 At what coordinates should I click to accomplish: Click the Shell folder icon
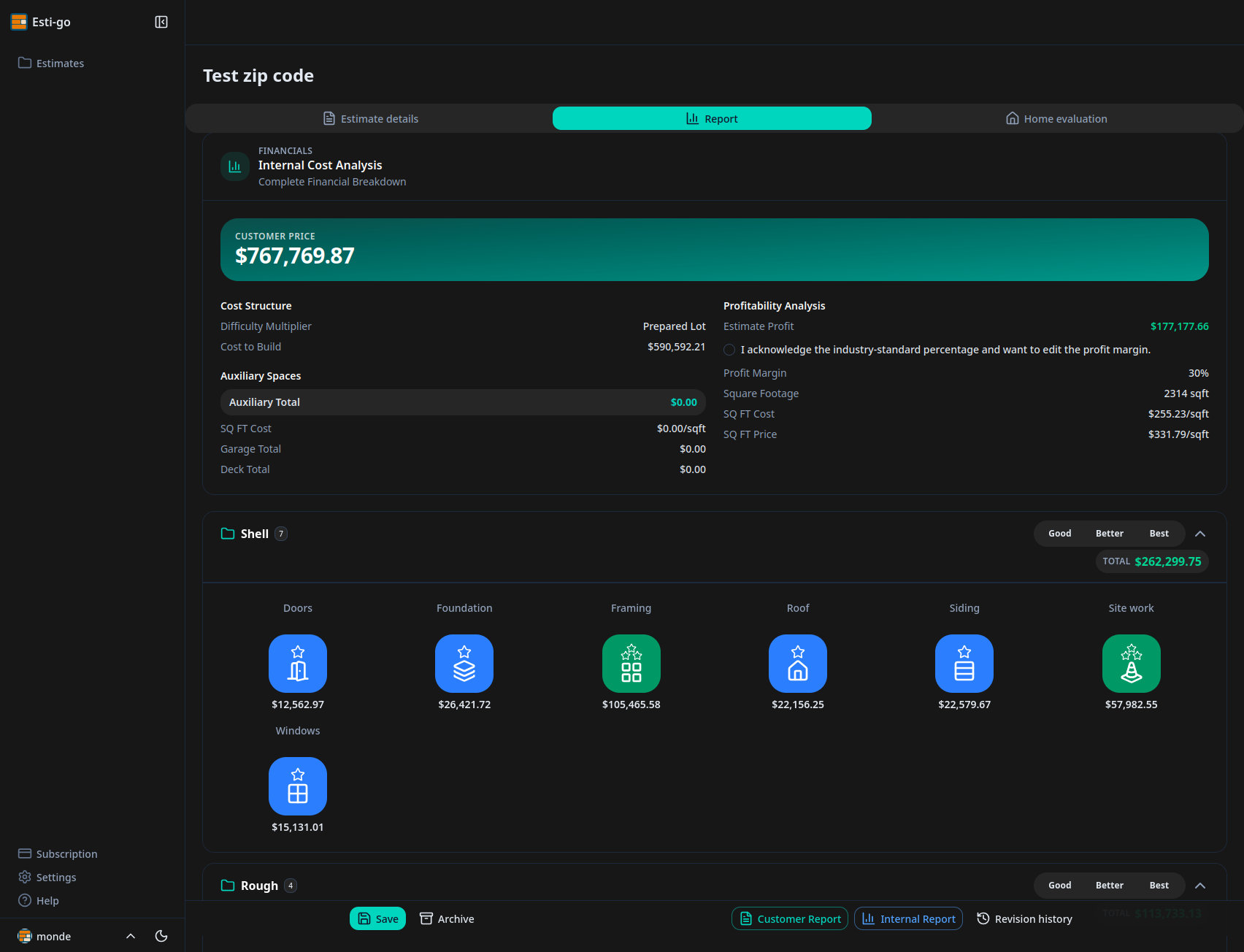tap(228, 534)
